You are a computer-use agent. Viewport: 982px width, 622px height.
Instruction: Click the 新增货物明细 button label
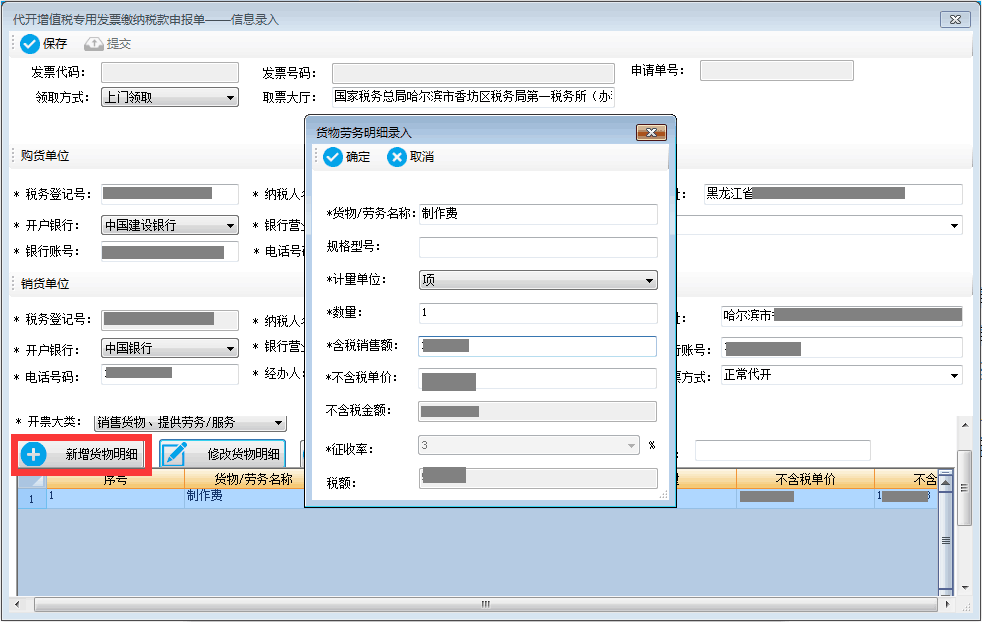[101, 455]
